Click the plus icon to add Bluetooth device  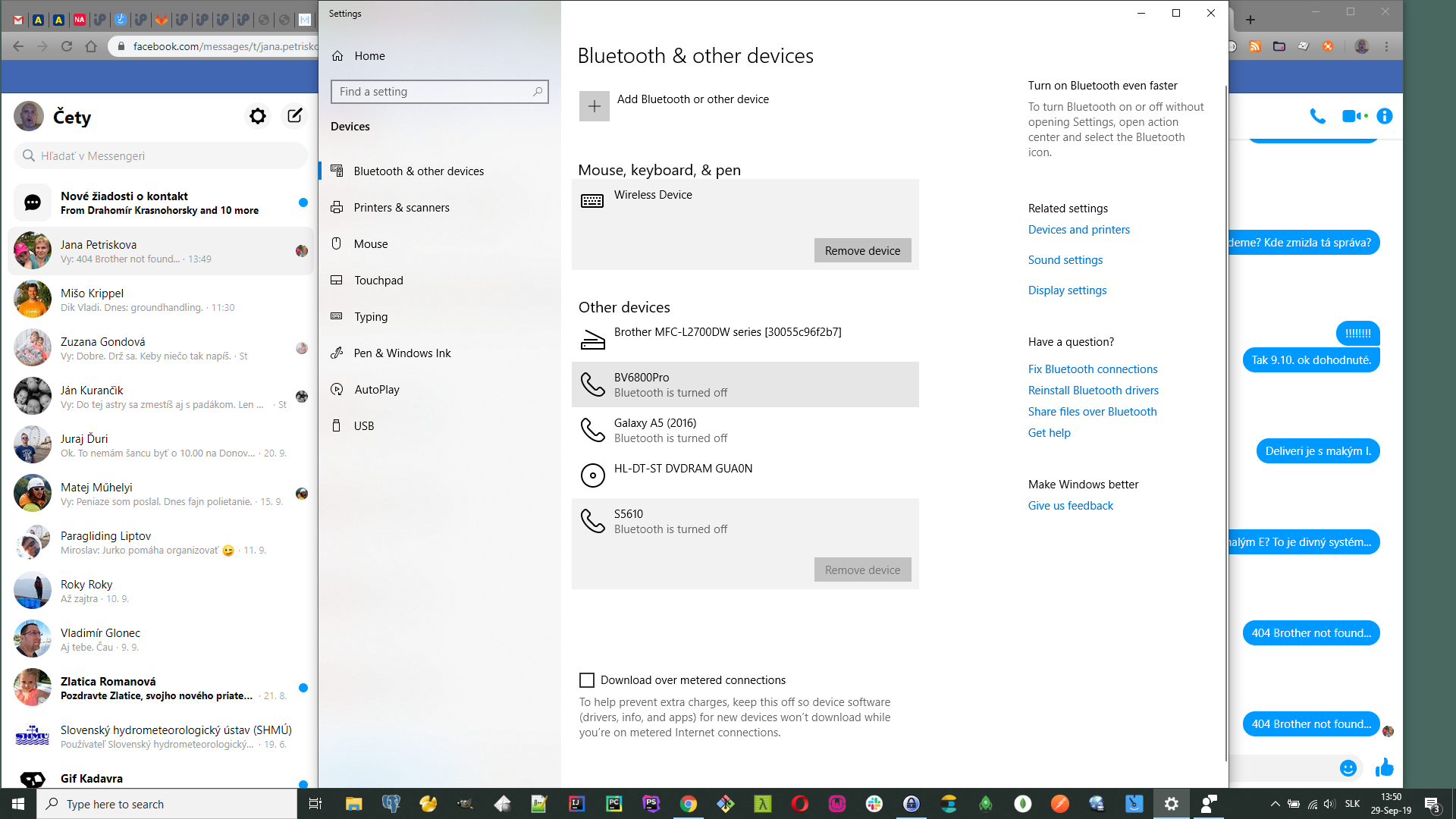tap(595, 106)
